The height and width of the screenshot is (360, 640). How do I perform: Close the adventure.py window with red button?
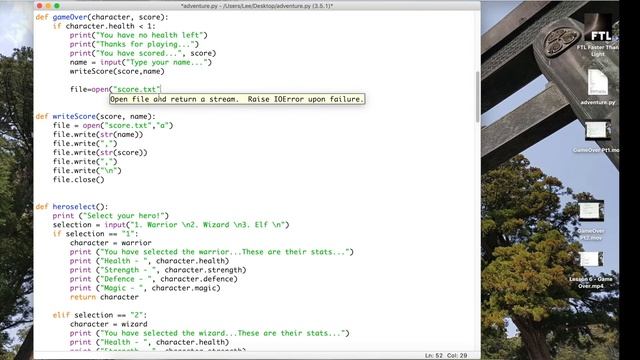click(x=40, y=6)
